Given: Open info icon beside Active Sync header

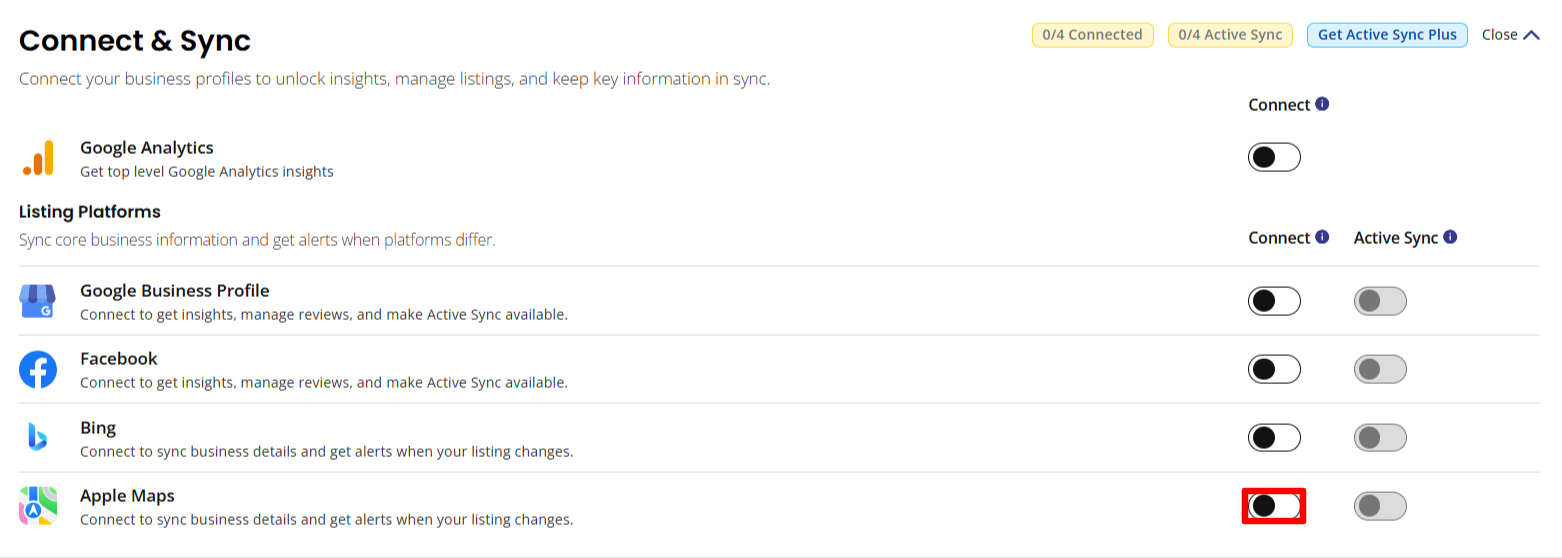Looking at the screenshot, I should coord(1450,237).
